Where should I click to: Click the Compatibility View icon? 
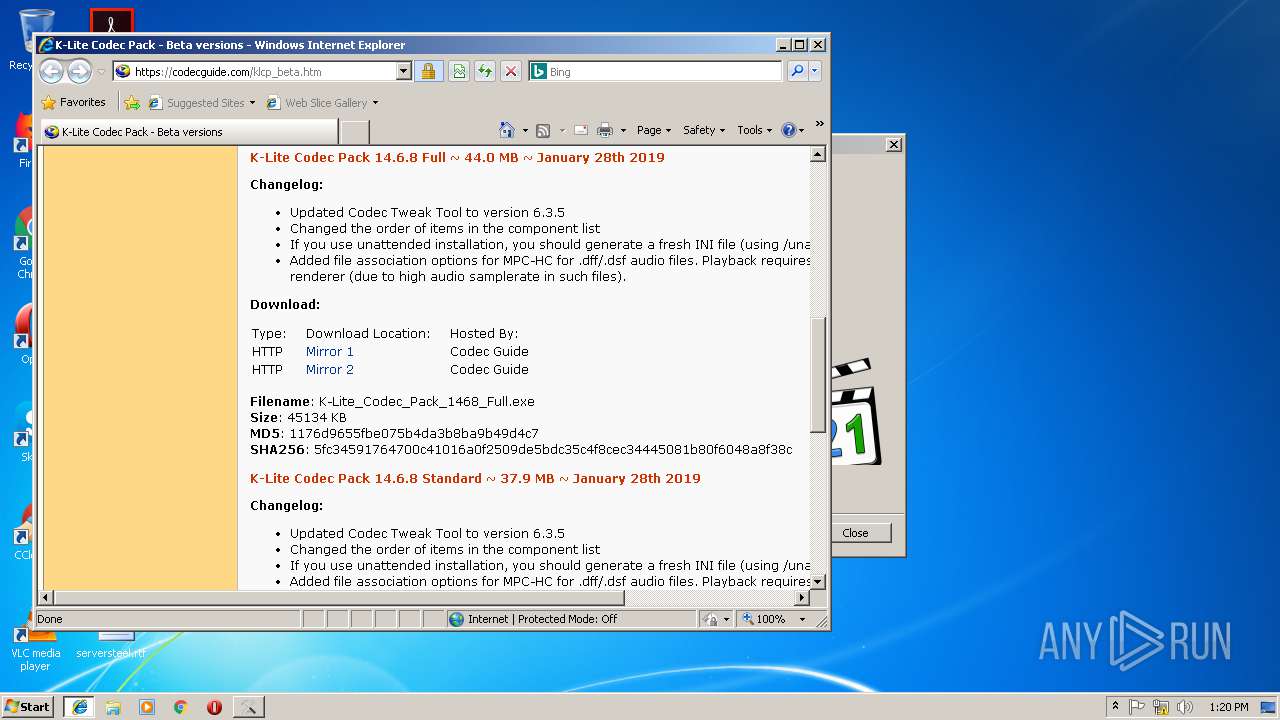[x=458, y=71]
